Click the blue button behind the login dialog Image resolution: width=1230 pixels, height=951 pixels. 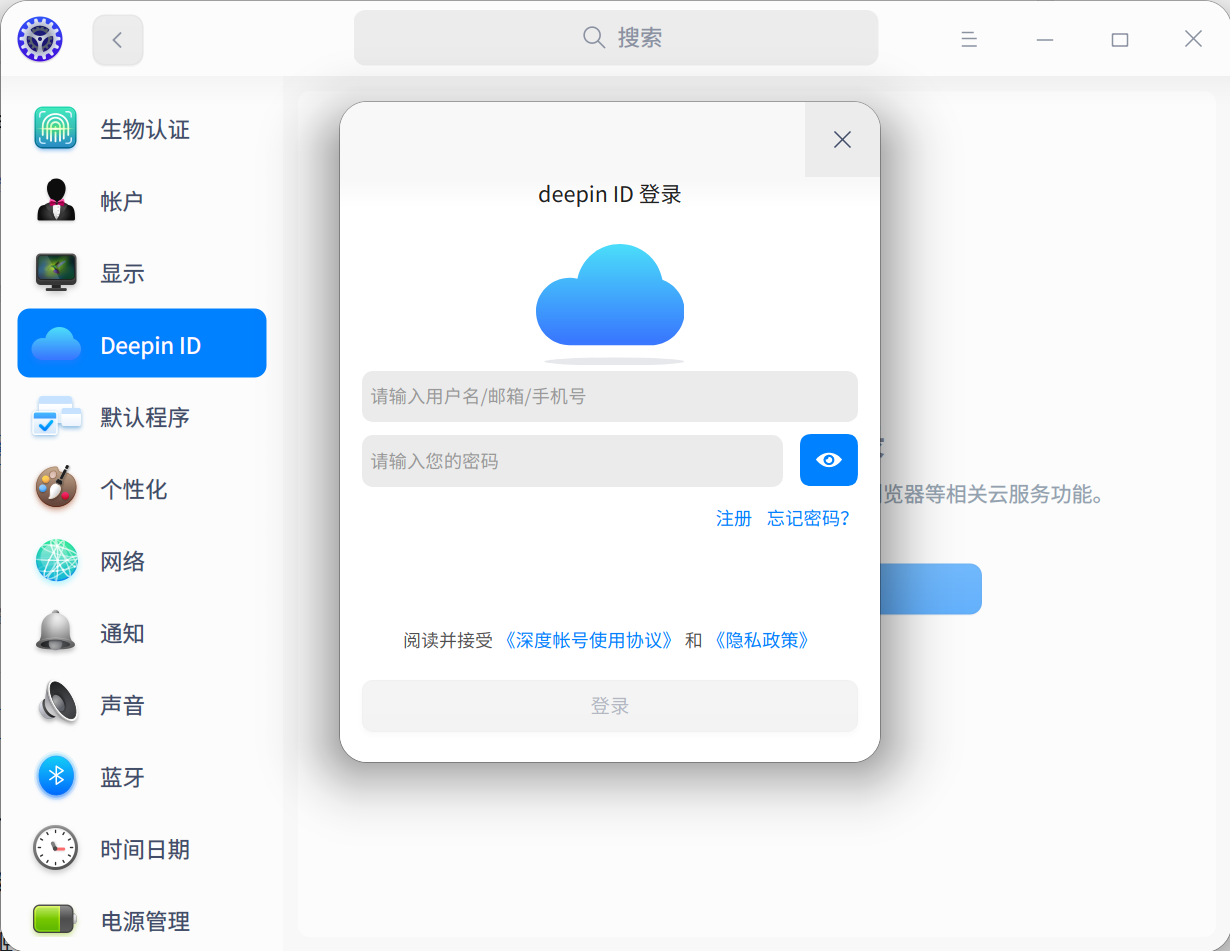[x=931, y=589]
